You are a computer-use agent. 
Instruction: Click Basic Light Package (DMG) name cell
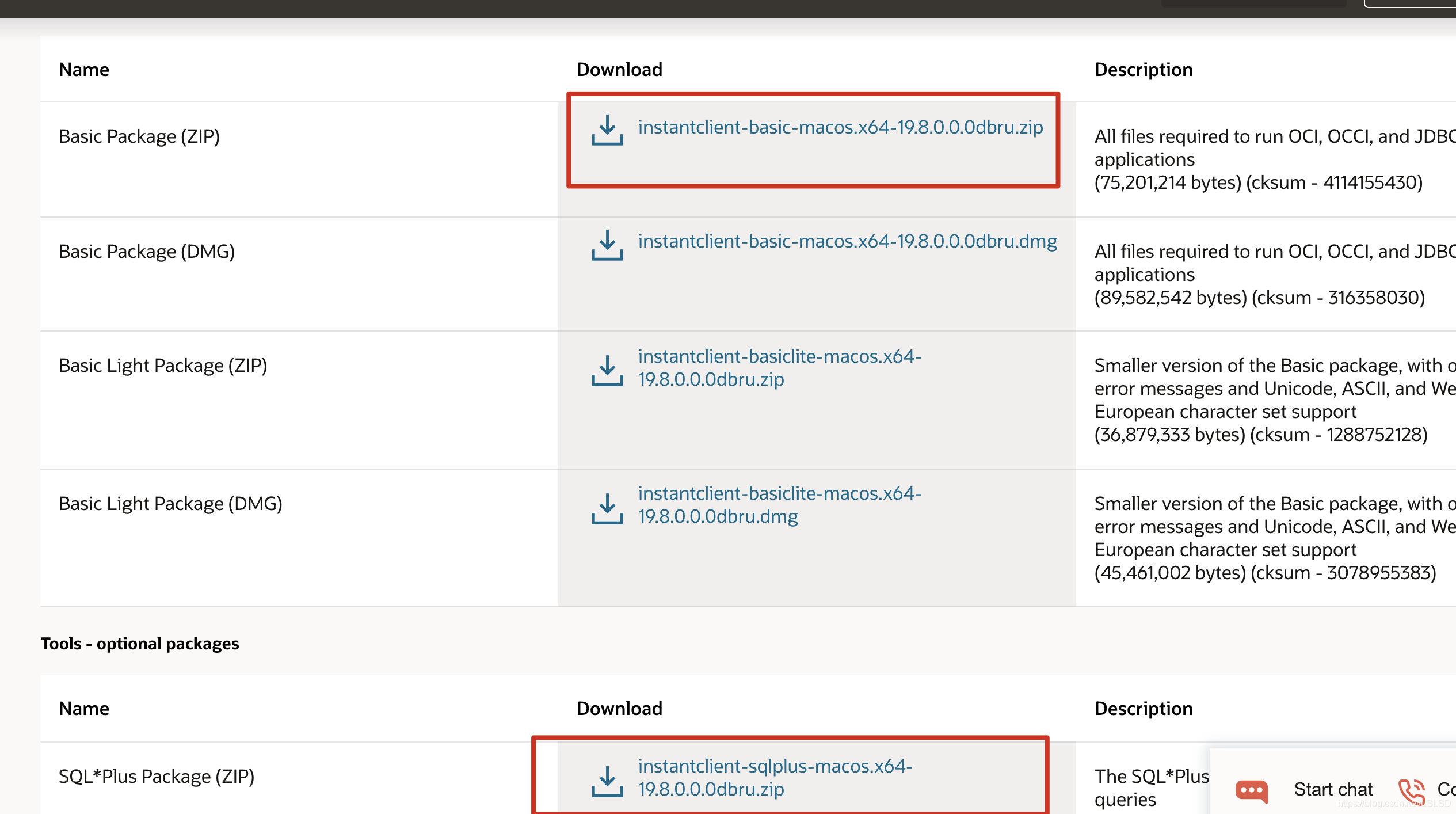pos(170,504)
